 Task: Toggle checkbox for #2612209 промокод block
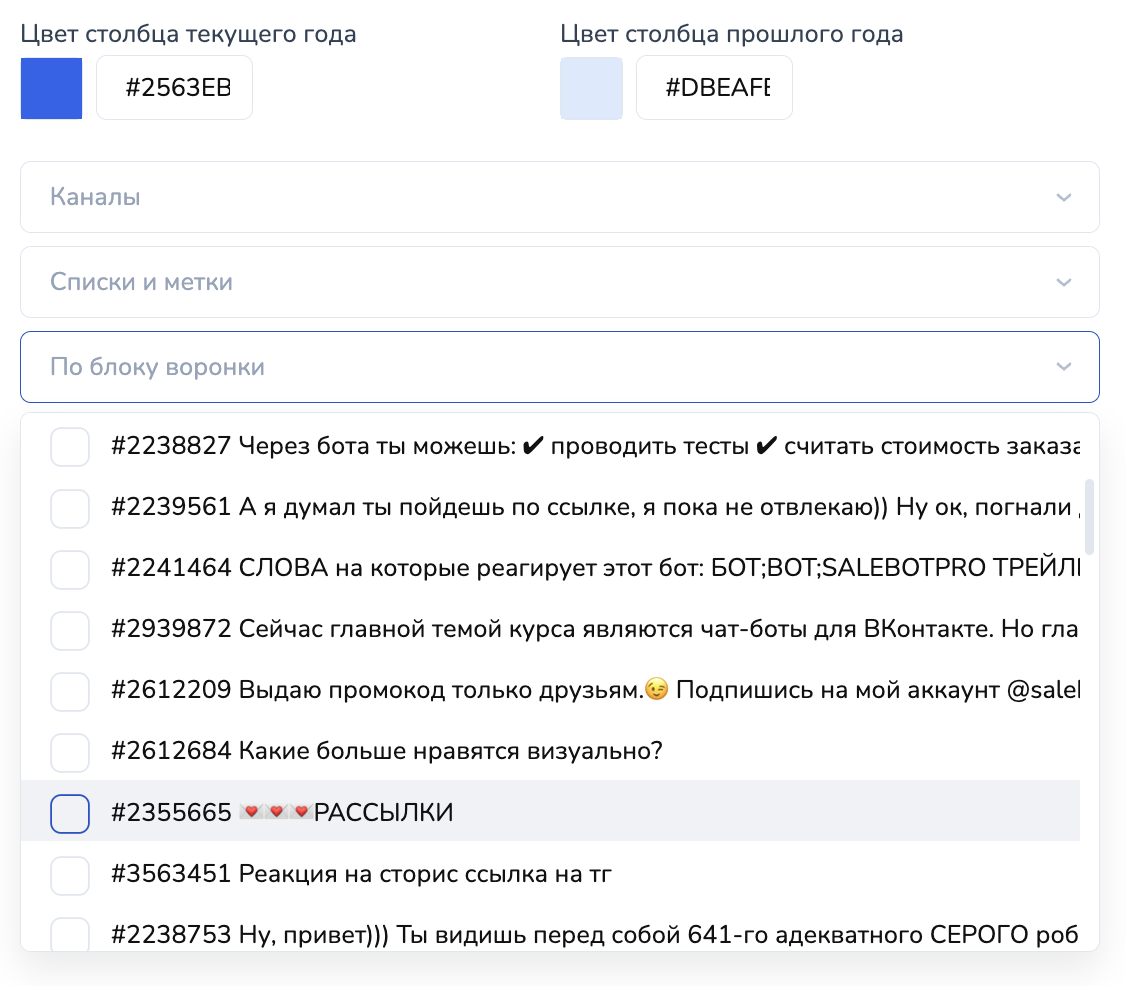tap(70, 691)
